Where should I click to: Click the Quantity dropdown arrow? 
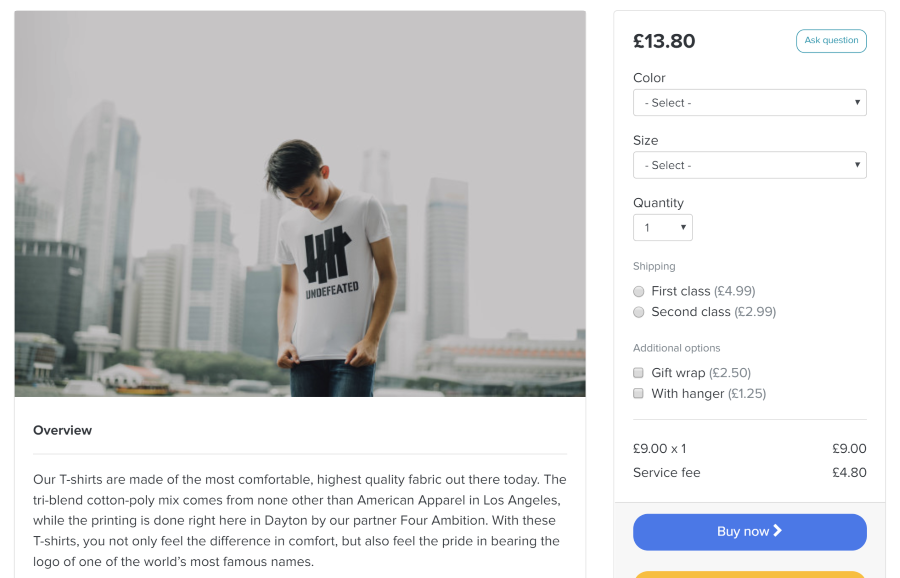pos(684,228)
